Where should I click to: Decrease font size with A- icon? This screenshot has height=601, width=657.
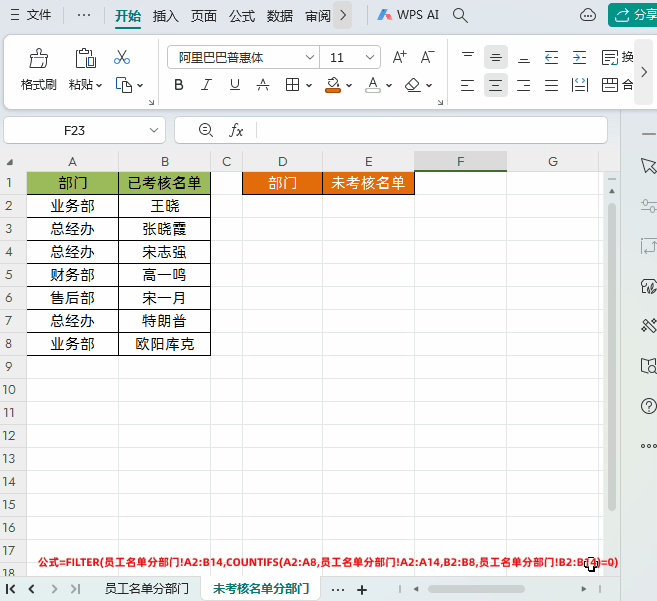point(427,57)
